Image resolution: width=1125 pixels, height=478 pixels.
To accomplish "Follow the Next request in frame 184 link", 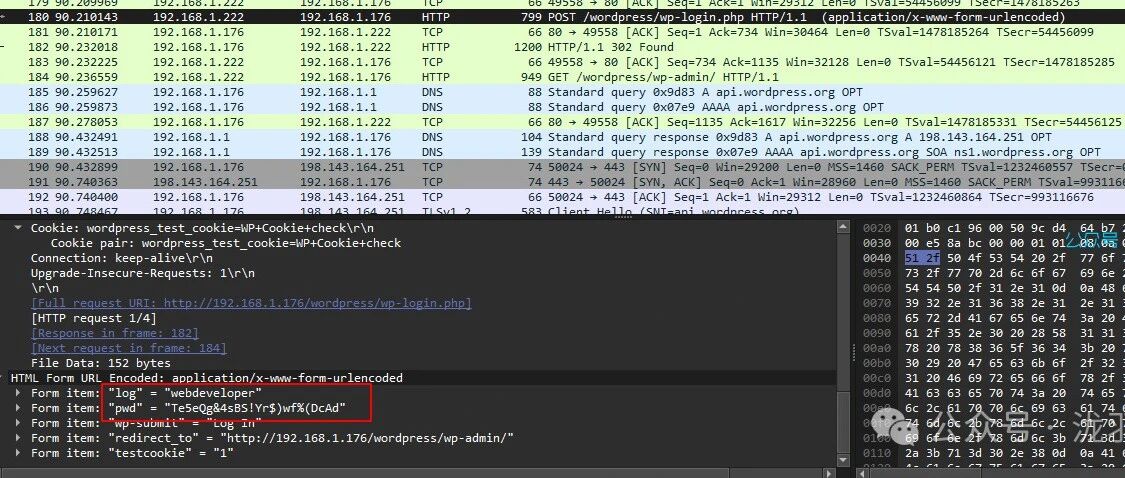I will (128, 348).
